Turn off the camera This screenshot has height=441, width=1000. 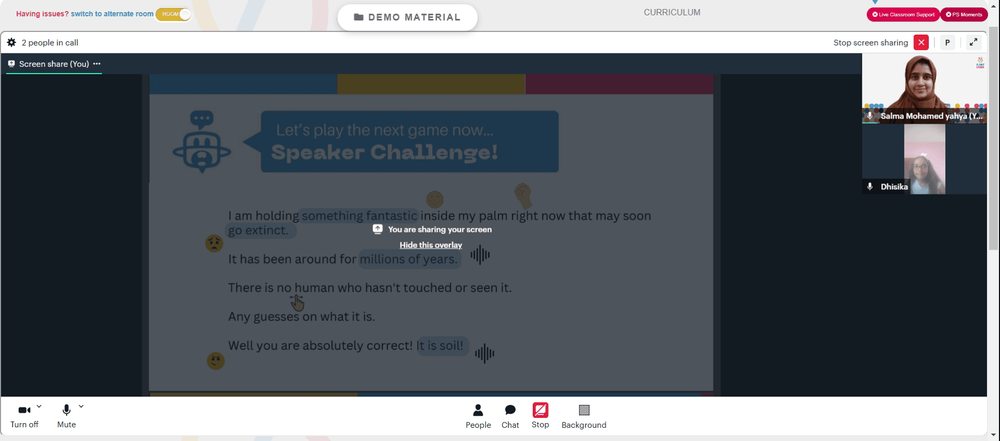point(24,415)
